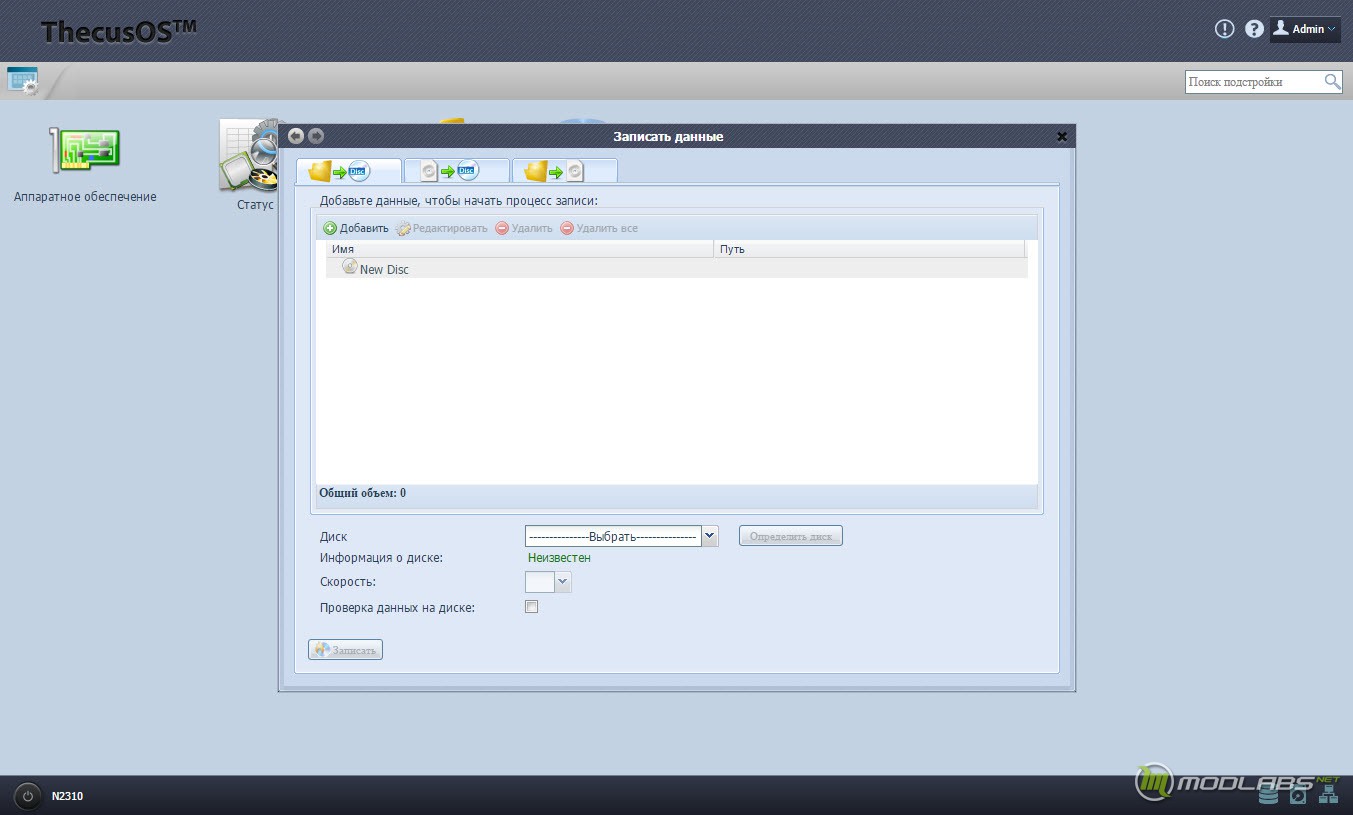Image resolution: width=1353 pixels, height=815 pixels.
Task: Click the forward arrow in the dialog title bar
Action: pos(316,136)
